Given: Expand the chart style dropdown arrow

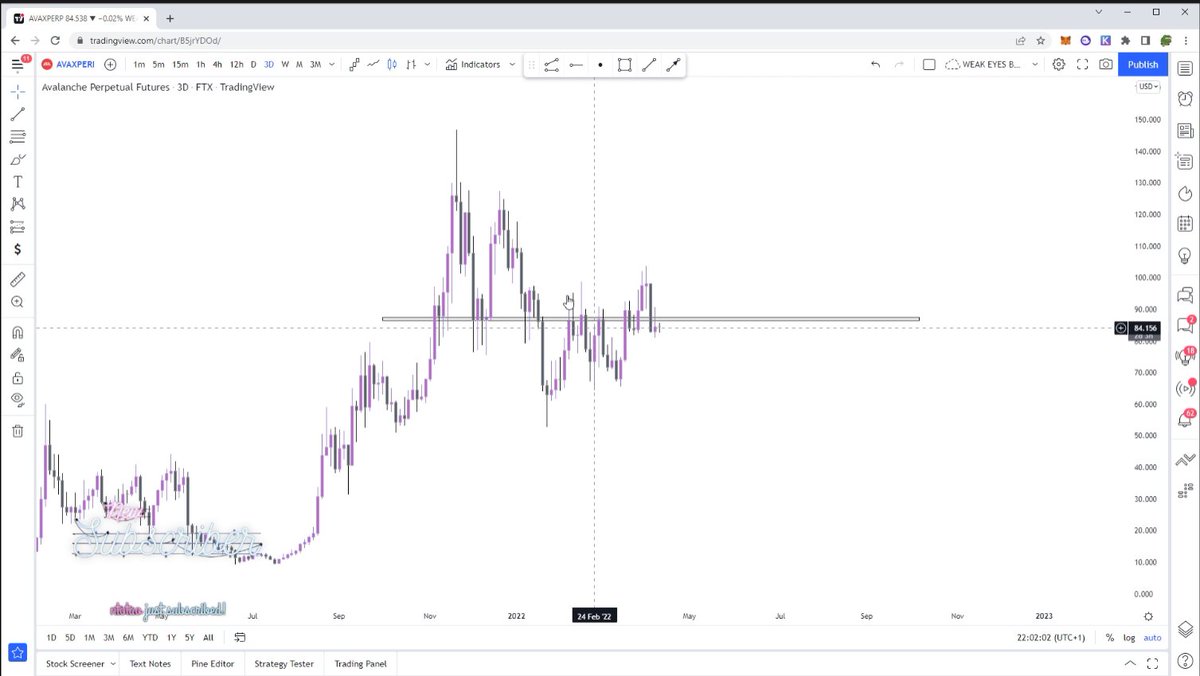Looking at the screenshot, I should click(427, 64).
